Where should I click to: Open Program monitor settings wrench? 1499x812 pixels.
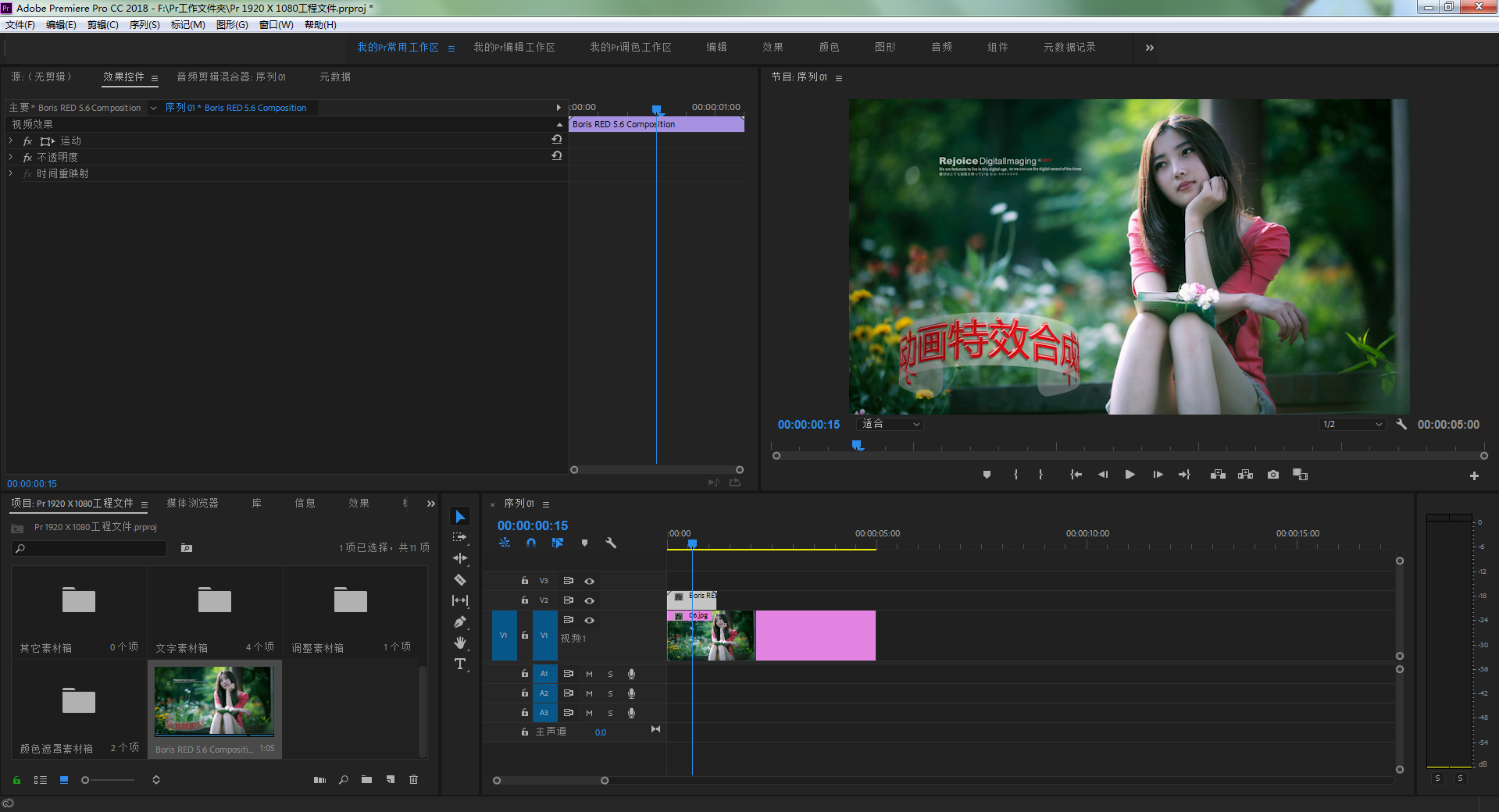point(1401,424)
